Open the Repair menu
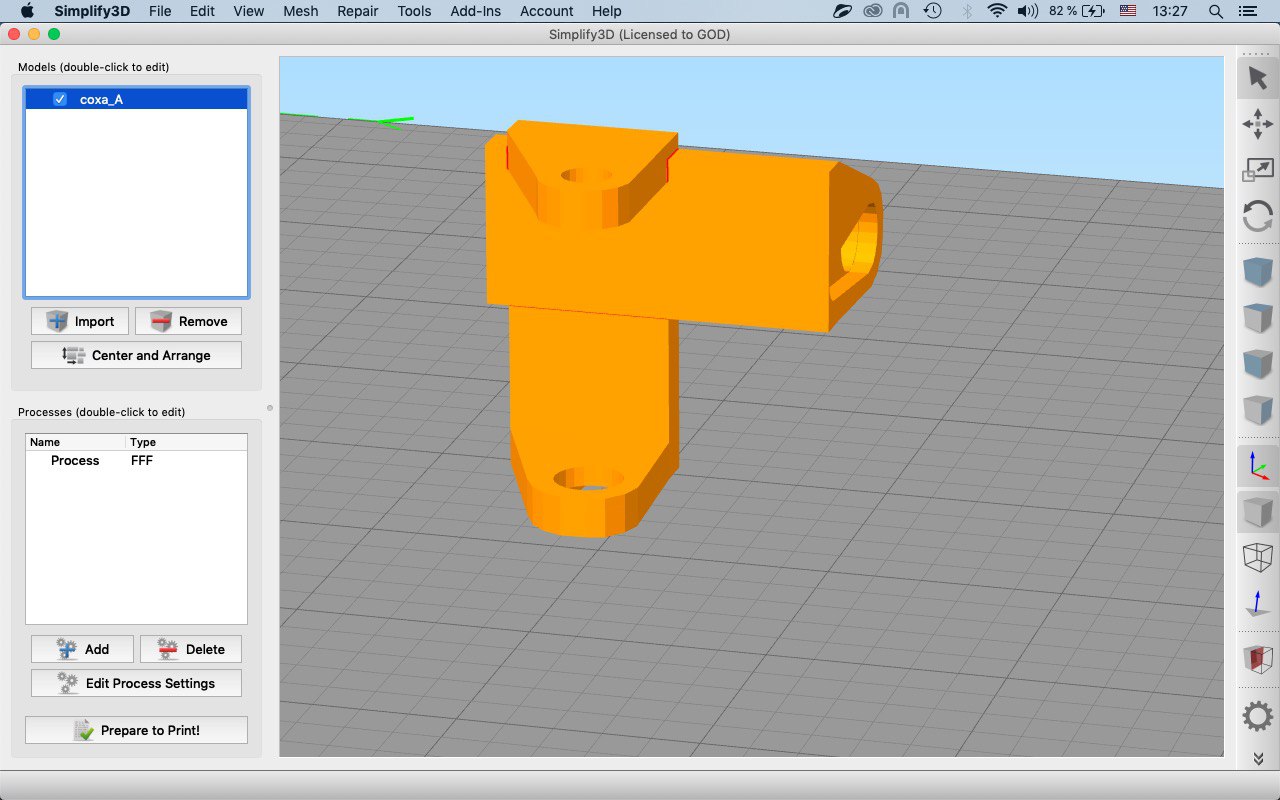This screenshot has height=800, width=1280. [x=358, y=11]
